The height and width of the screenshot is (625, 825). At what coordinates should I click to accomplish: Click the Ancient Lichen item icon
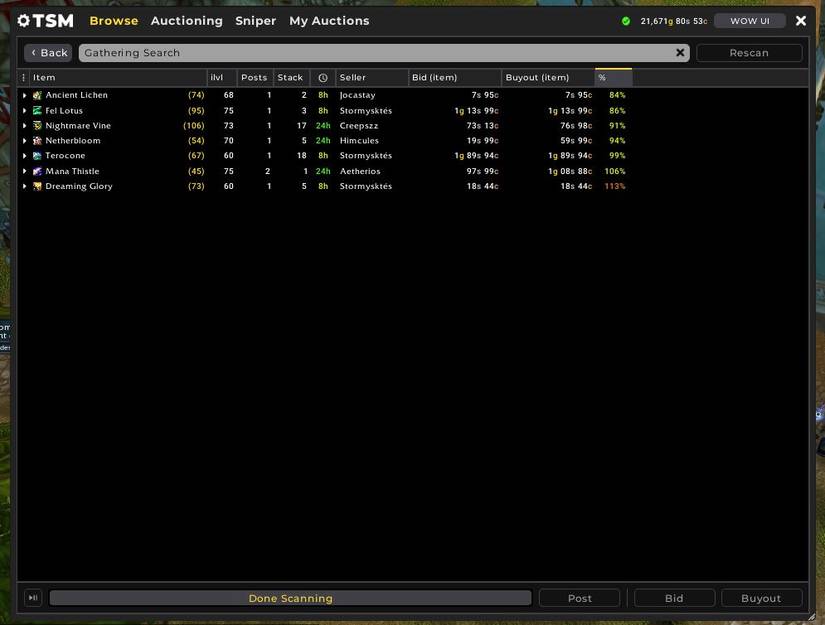38,93
